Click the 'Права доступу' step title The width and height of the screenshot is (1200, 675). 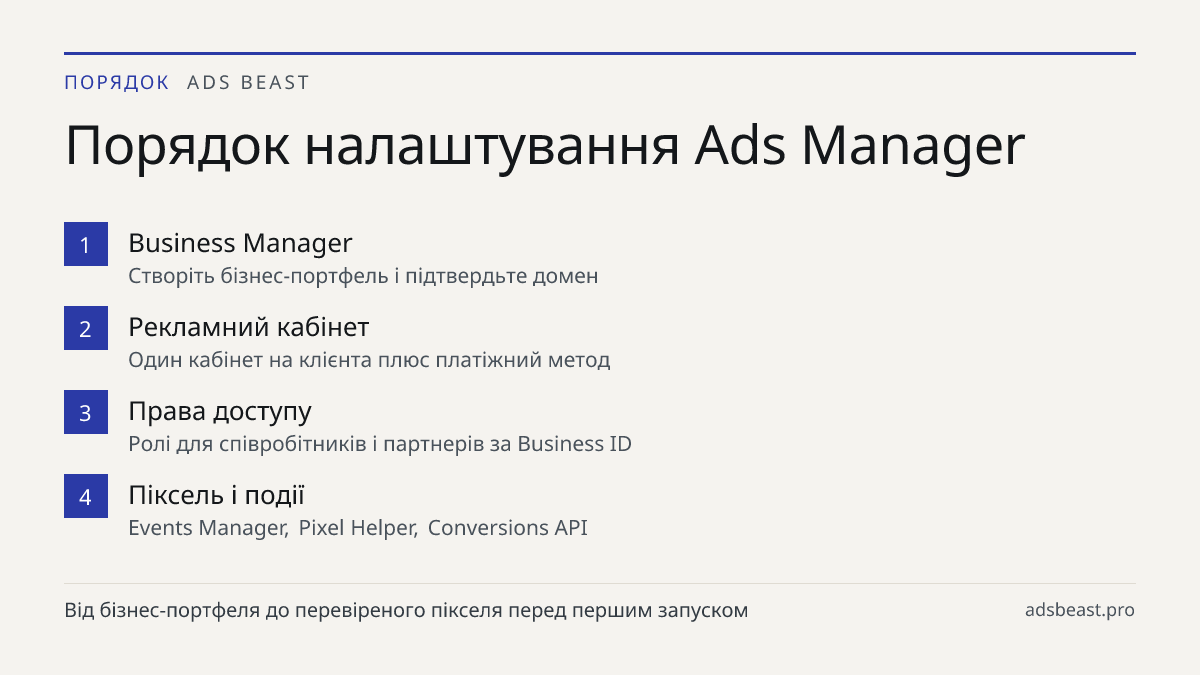click(220, 411)
